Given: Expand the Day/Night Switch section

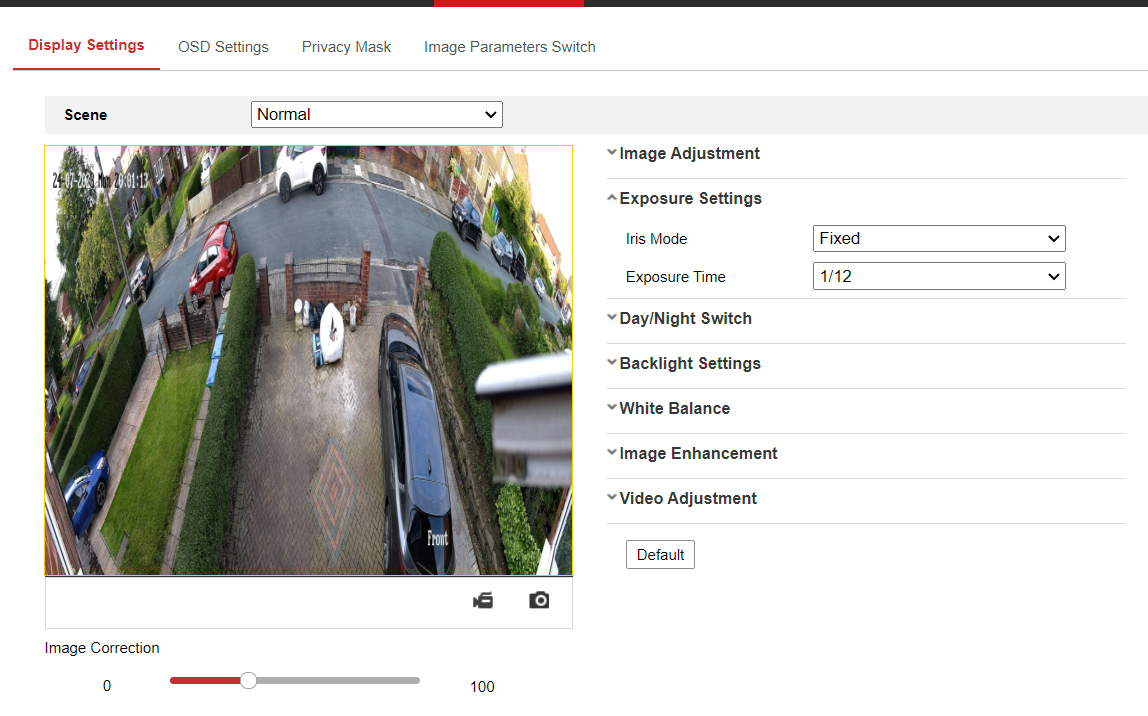Looking at the screenshot, I should tap(685, 319).
